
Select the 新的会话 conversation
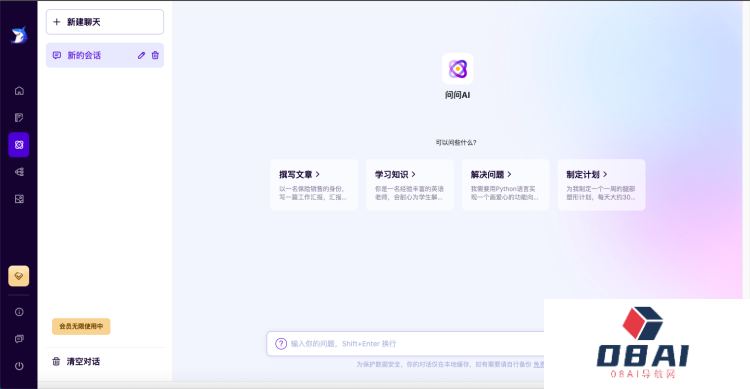pos(105,56)
